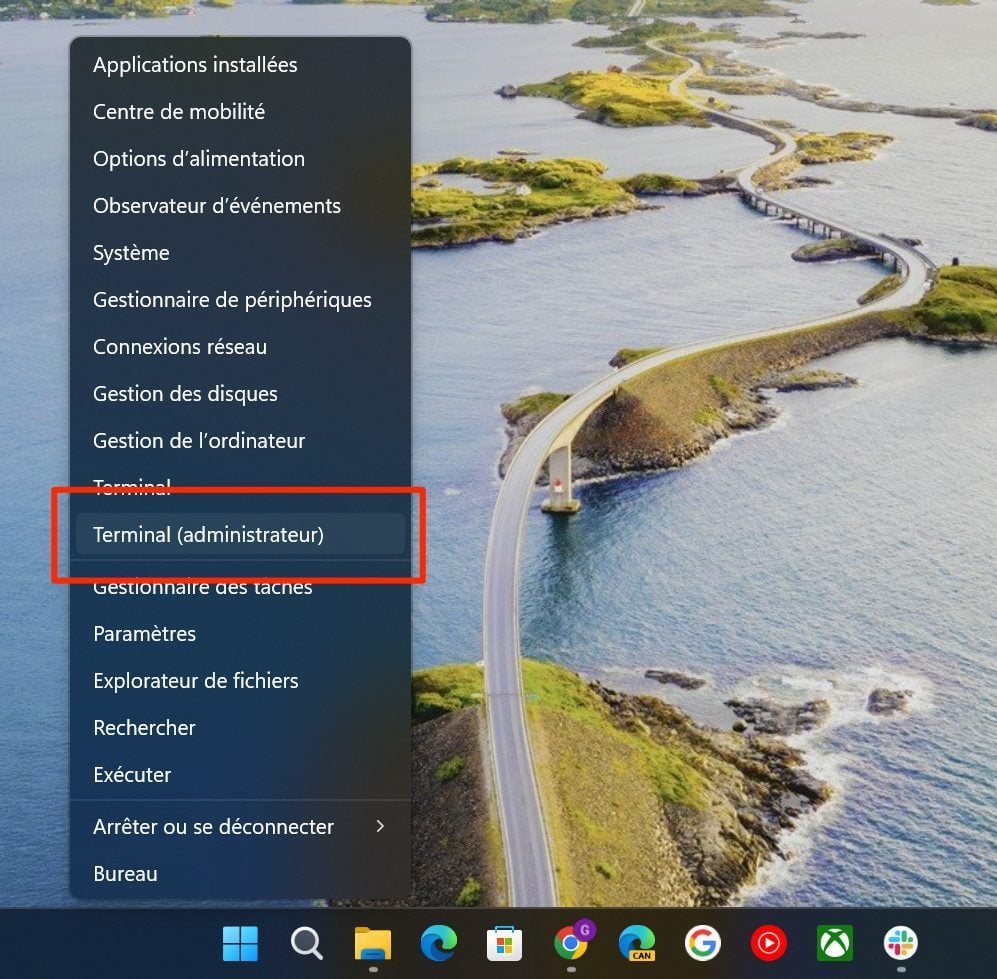
Task: Open Centre de mobilité
Action: [240, 112]
